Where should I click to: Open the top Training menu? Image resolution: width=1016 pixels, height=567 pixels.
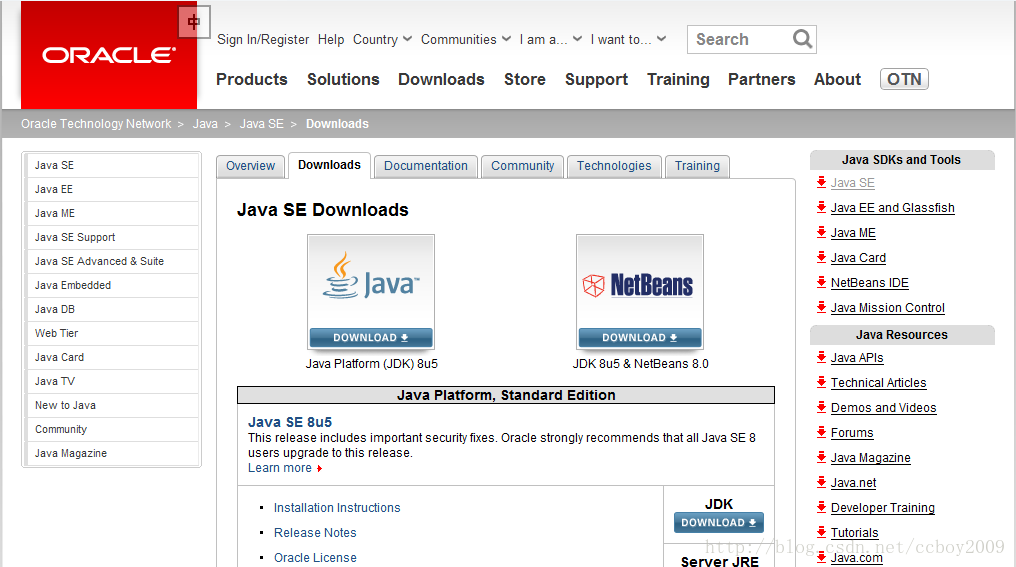(x=678, y=79)
